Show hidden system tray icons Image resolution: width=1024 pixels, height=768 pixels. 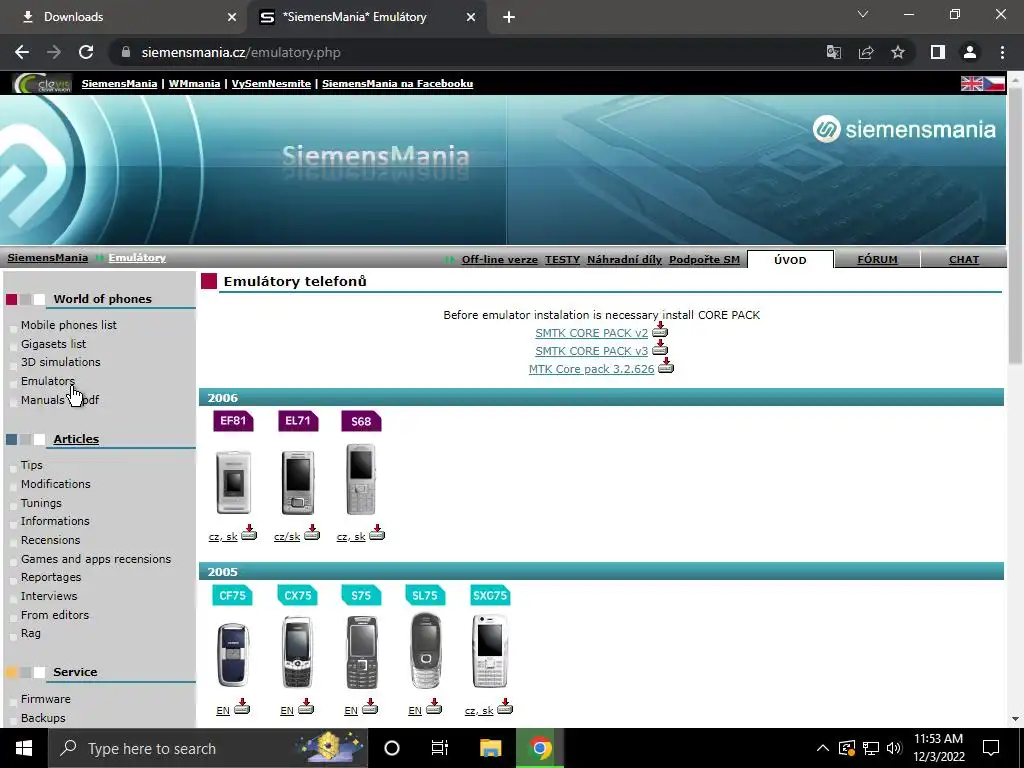[823, 748]
